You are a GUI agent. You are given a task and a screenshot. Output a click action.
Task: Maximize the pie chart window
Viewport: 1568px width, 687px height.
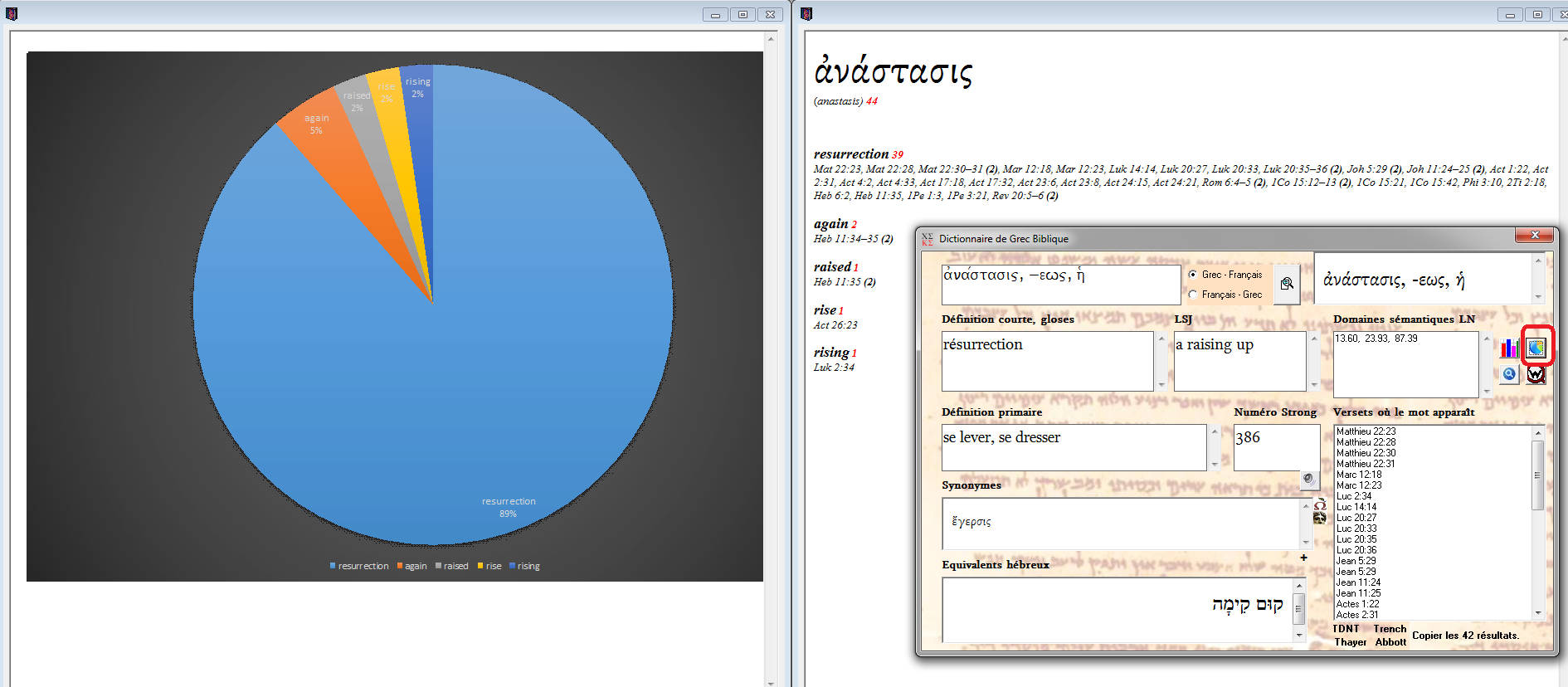pyautogui.click(x=743, y=14)
